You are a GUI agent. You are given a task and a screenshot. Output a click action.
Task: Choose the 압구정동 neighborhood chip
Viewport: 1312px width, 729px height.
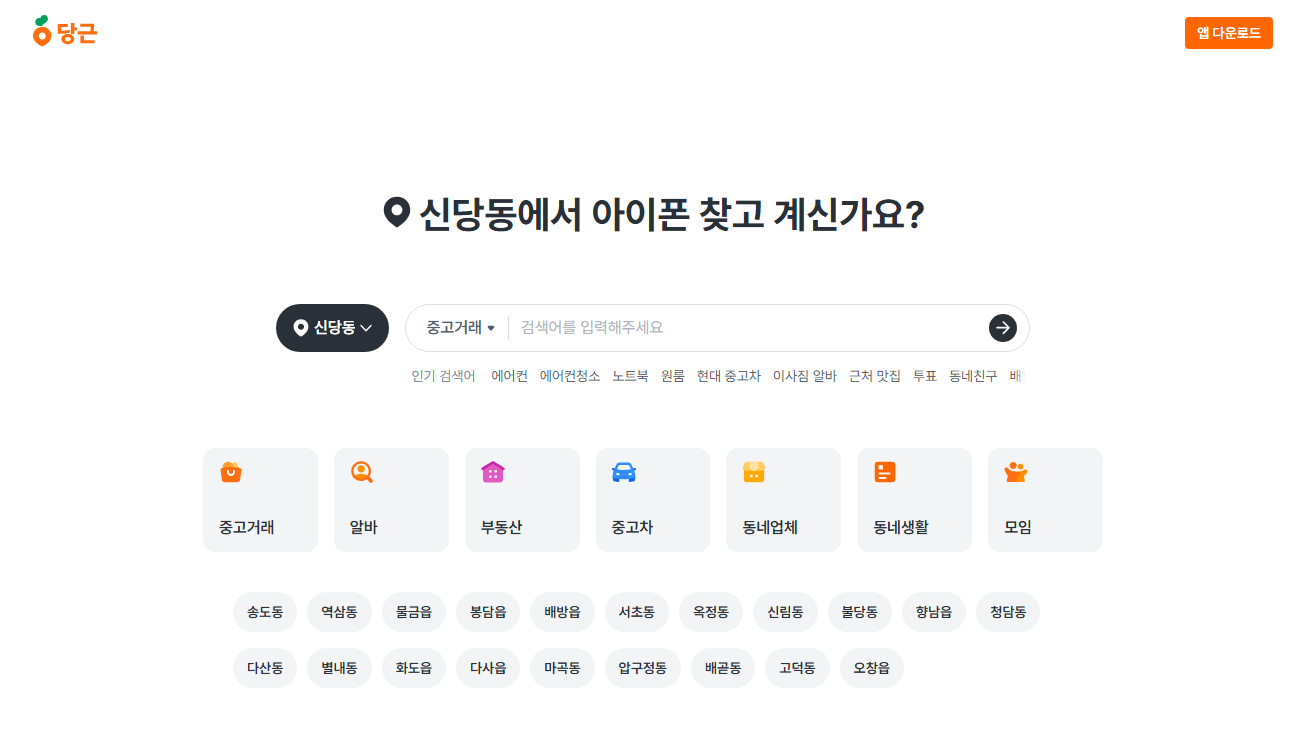pyautogui.click(x=643, y=668)
